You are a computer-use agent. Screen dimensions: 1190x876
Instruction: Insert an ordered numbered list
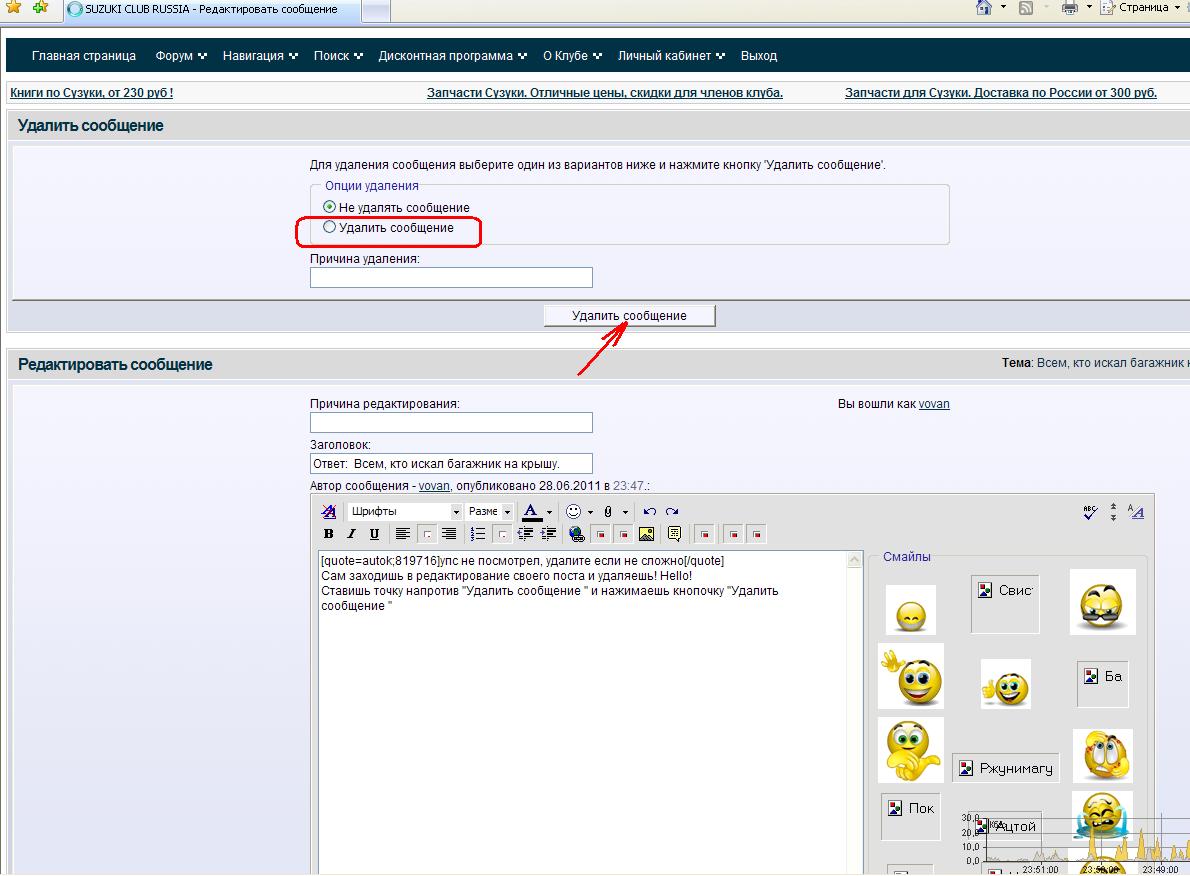(478, 534)
